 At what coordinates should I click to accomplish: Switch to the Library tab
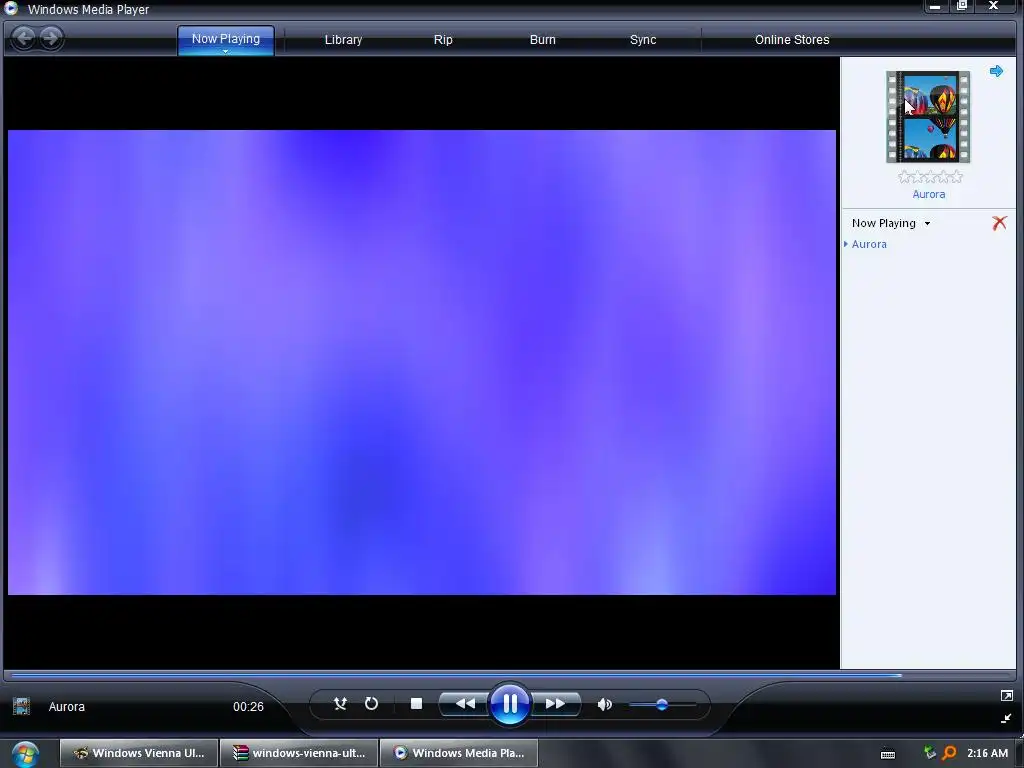(344, 40)
